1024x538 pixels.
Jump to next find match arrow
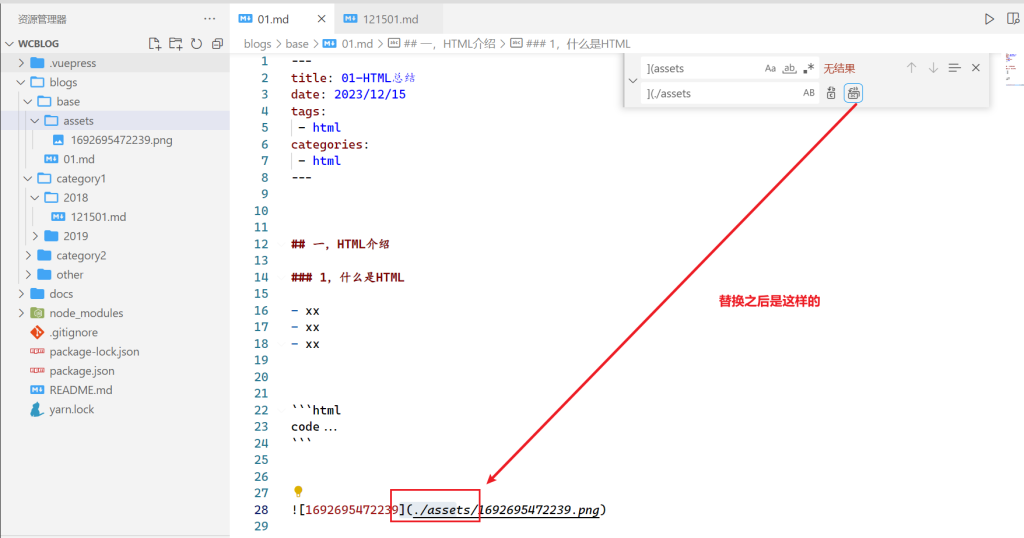(933, 68)
